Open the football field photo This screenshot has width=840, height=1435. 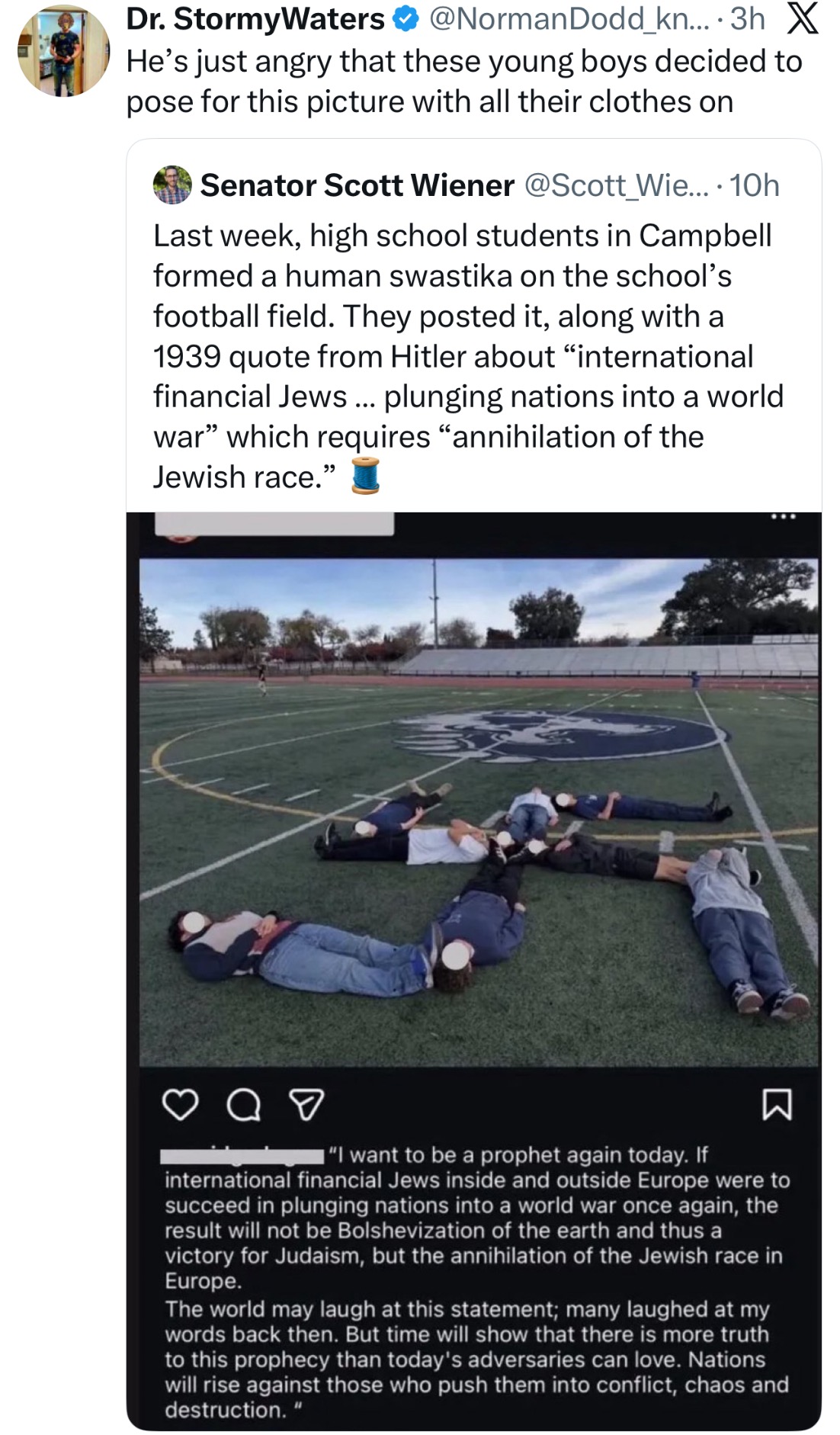pos(479,811)
